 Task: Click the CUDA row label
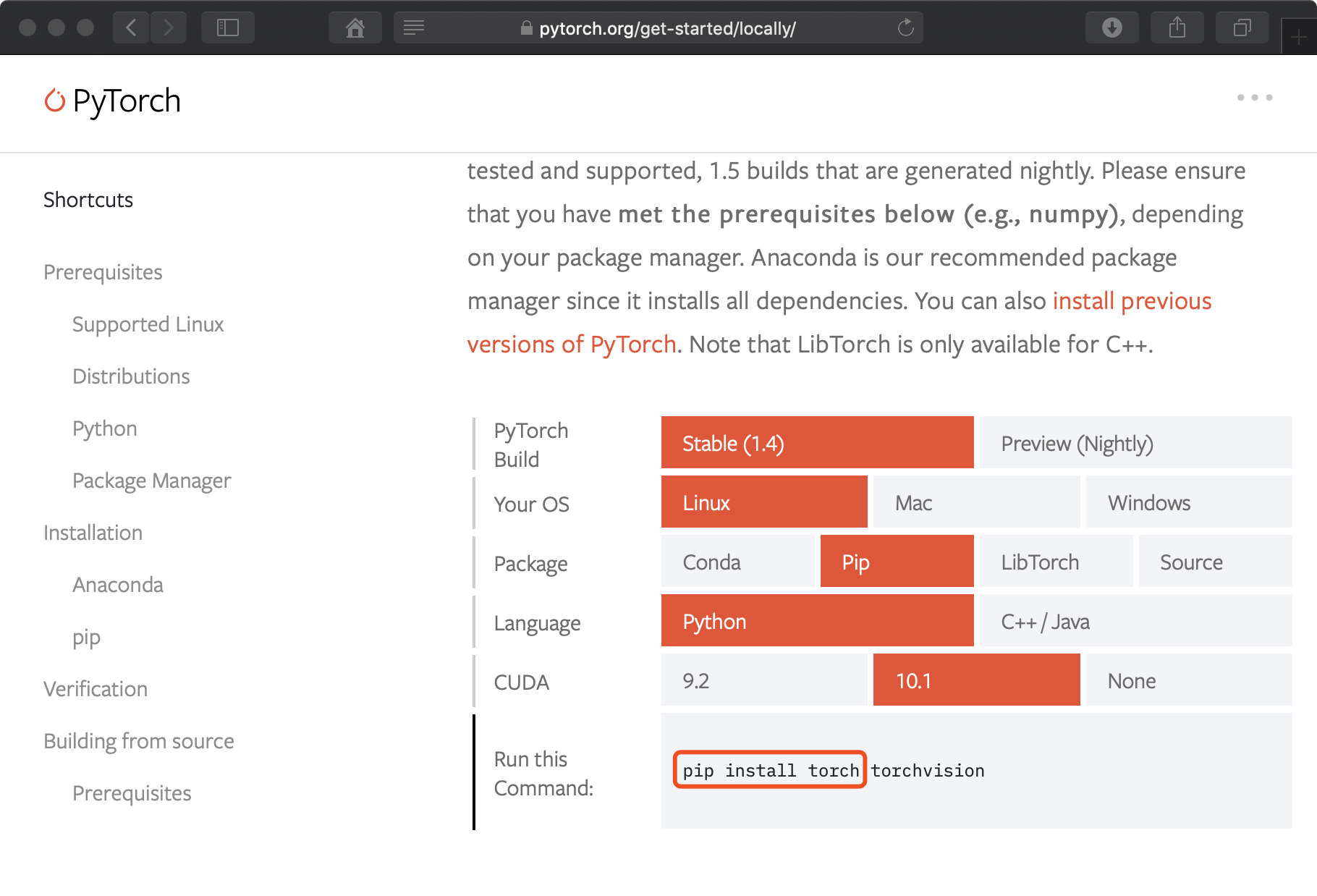(522, 682)
